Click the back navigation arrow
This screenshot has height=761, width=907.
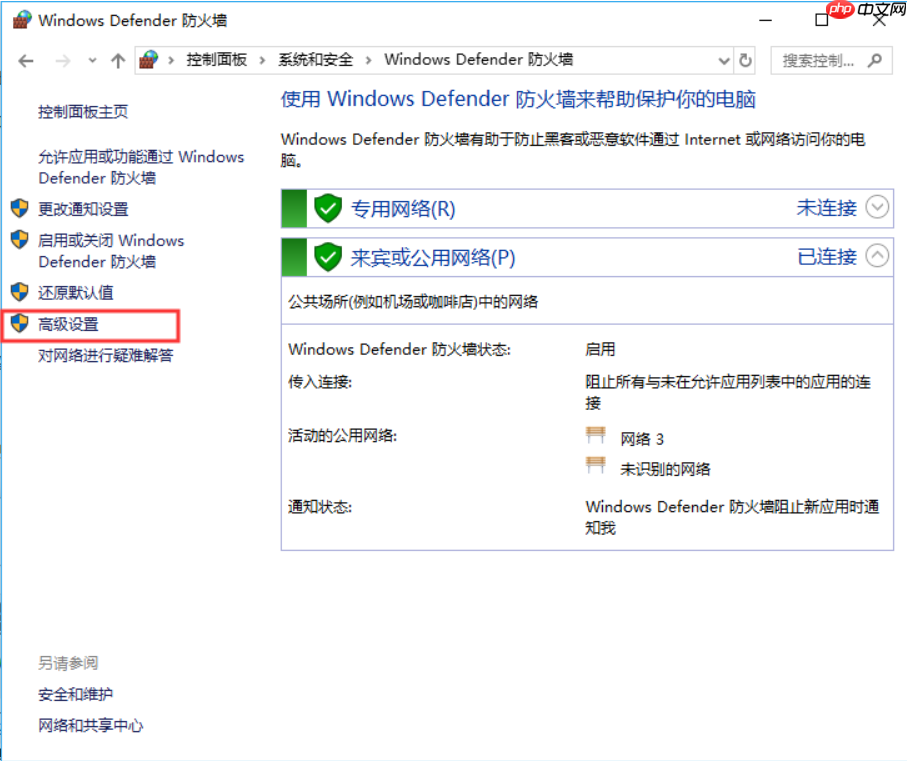(x=26, y=60)
